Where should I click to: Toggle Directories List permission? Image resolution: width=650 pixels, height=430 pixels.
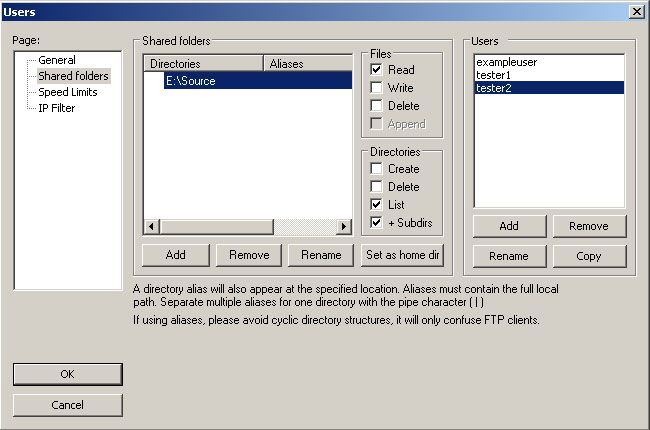pyautogui.click(x=376, y=204)
